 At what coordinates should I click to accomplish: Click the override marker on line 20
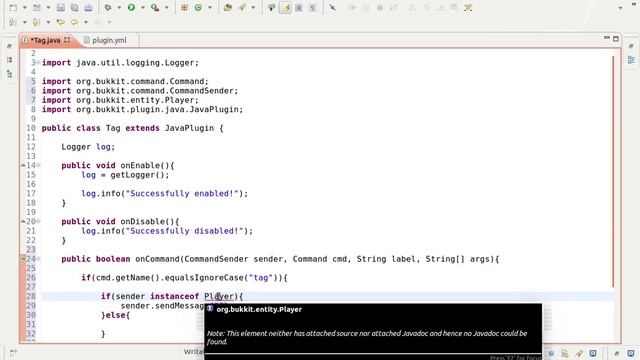[23, 221]
